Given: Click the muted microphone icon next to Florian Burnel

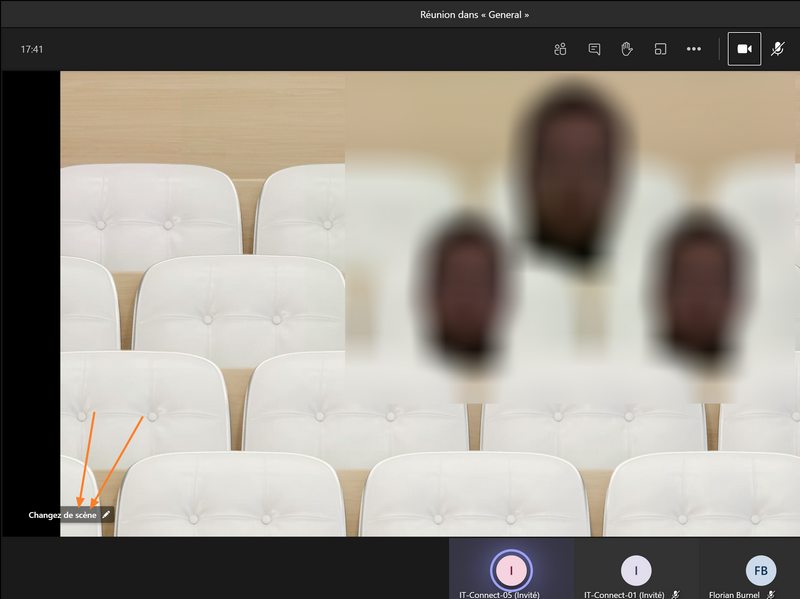Looking at the screenshot, I should [x=772, y=594].
